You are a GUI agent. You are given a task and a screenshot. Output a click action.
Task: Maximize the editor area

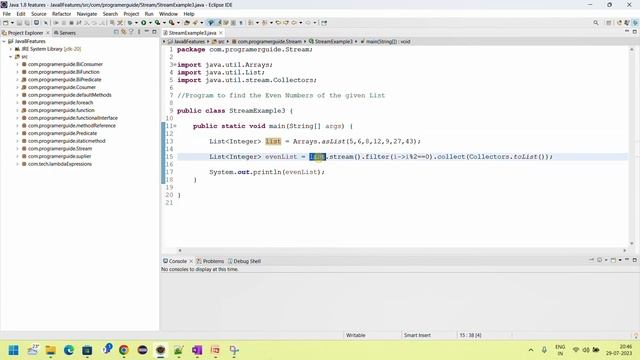click(635, 32)
